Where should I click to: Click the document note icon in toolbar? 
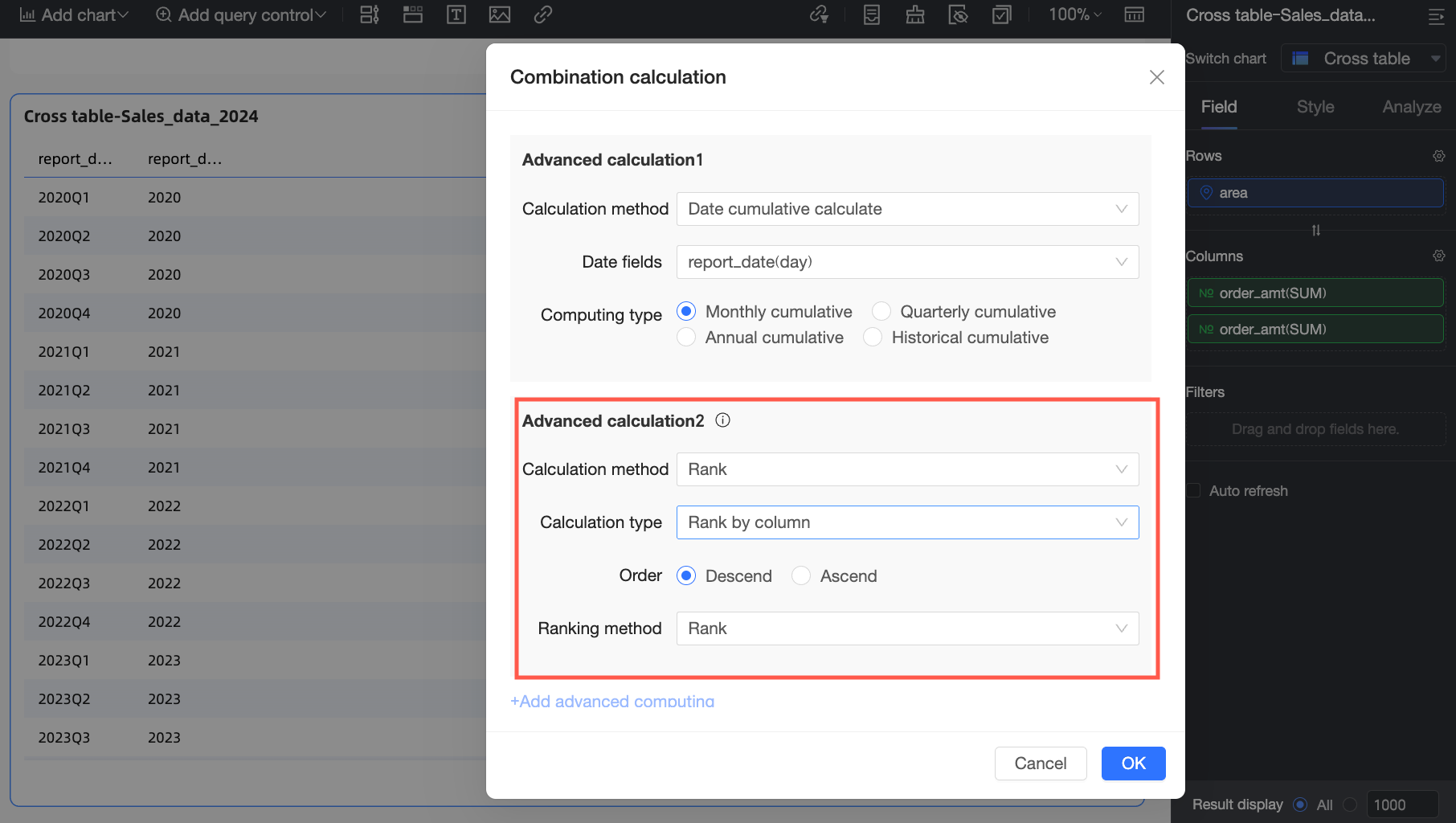pyautogui.click(x=872, y=14)
